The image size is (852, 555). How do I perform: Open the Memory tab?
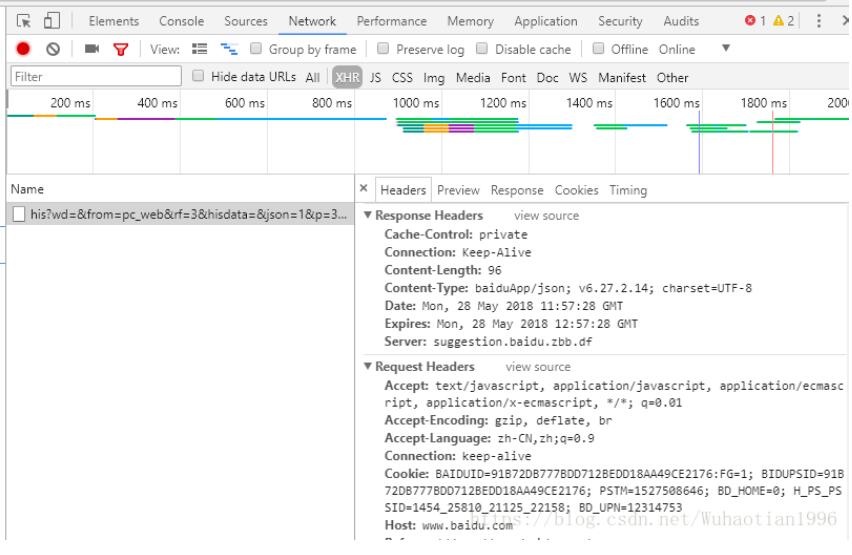click(x=470, y=21)
